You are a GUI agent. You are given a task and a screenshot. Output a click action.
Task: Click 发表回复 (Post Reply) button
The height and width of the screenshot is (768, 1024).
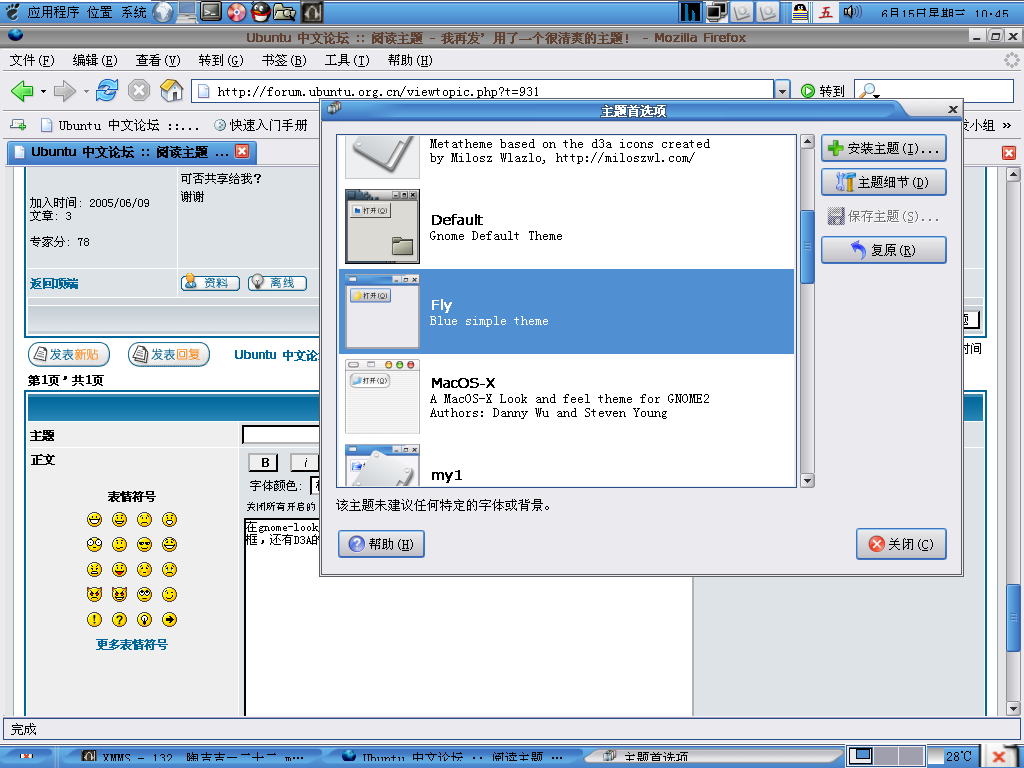click(x=168, y=355)
